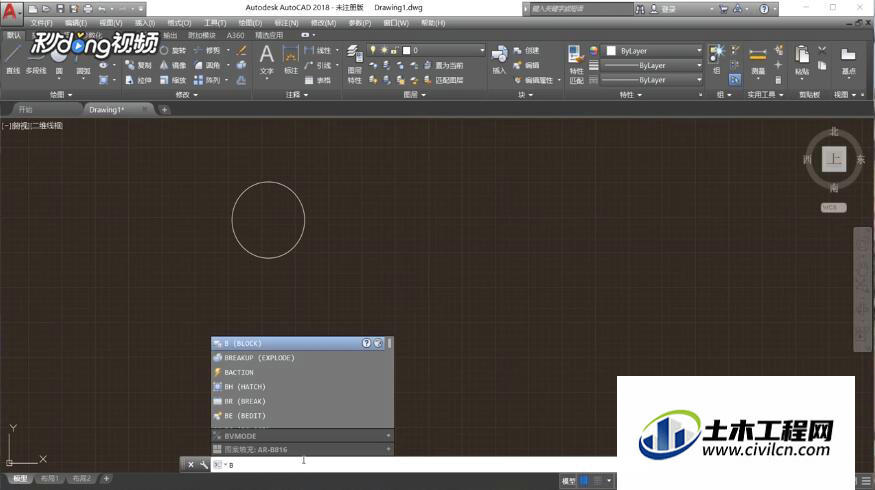Select B (BLOCK) command suggestion
The height and width of the screenshot is (490, 875).
pos(299,343)
